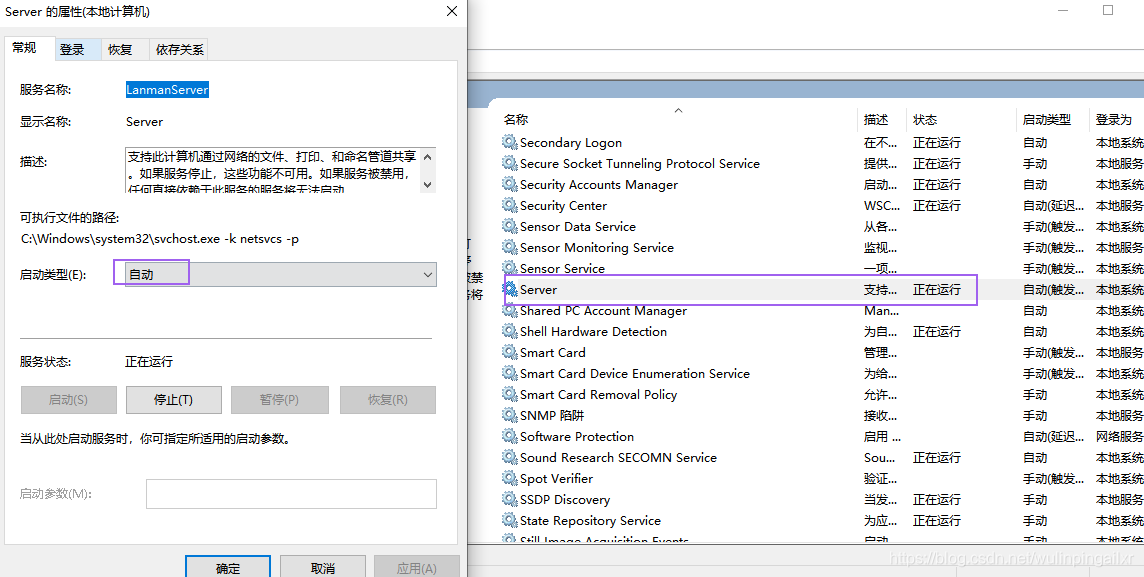
Task: Select the Sensor Data Service name
Action: [578, 226]
